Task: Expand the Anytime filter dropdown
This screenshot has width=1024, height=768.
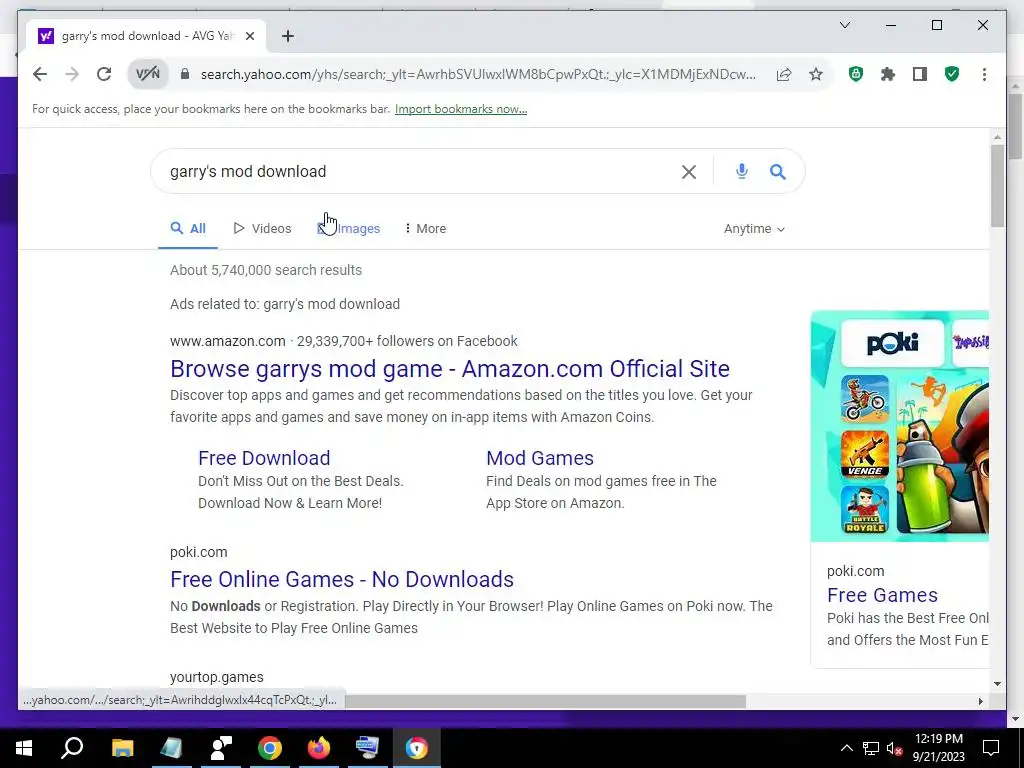Action: pos(754,229)
